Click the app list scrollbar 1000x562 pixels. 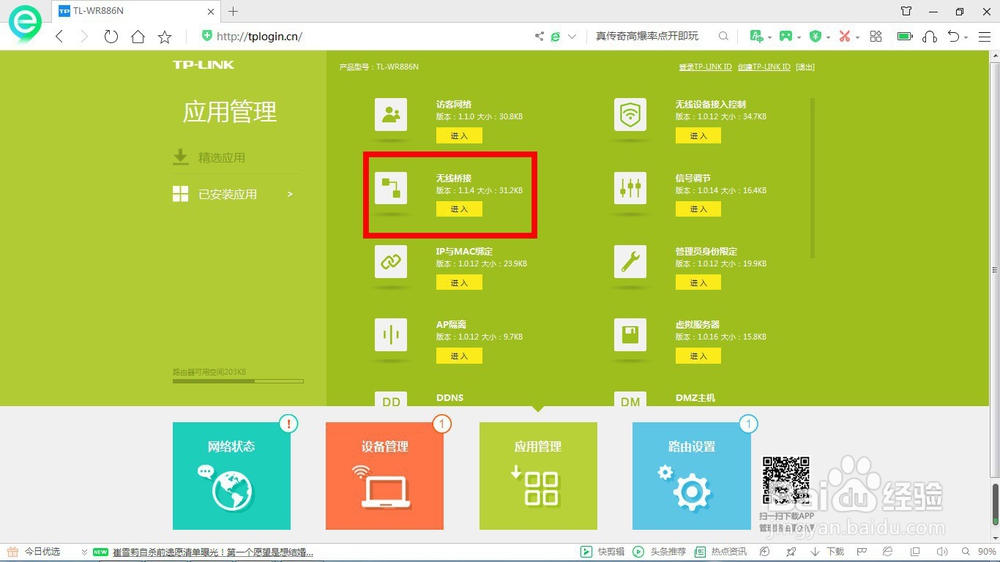tap(812, 178)
